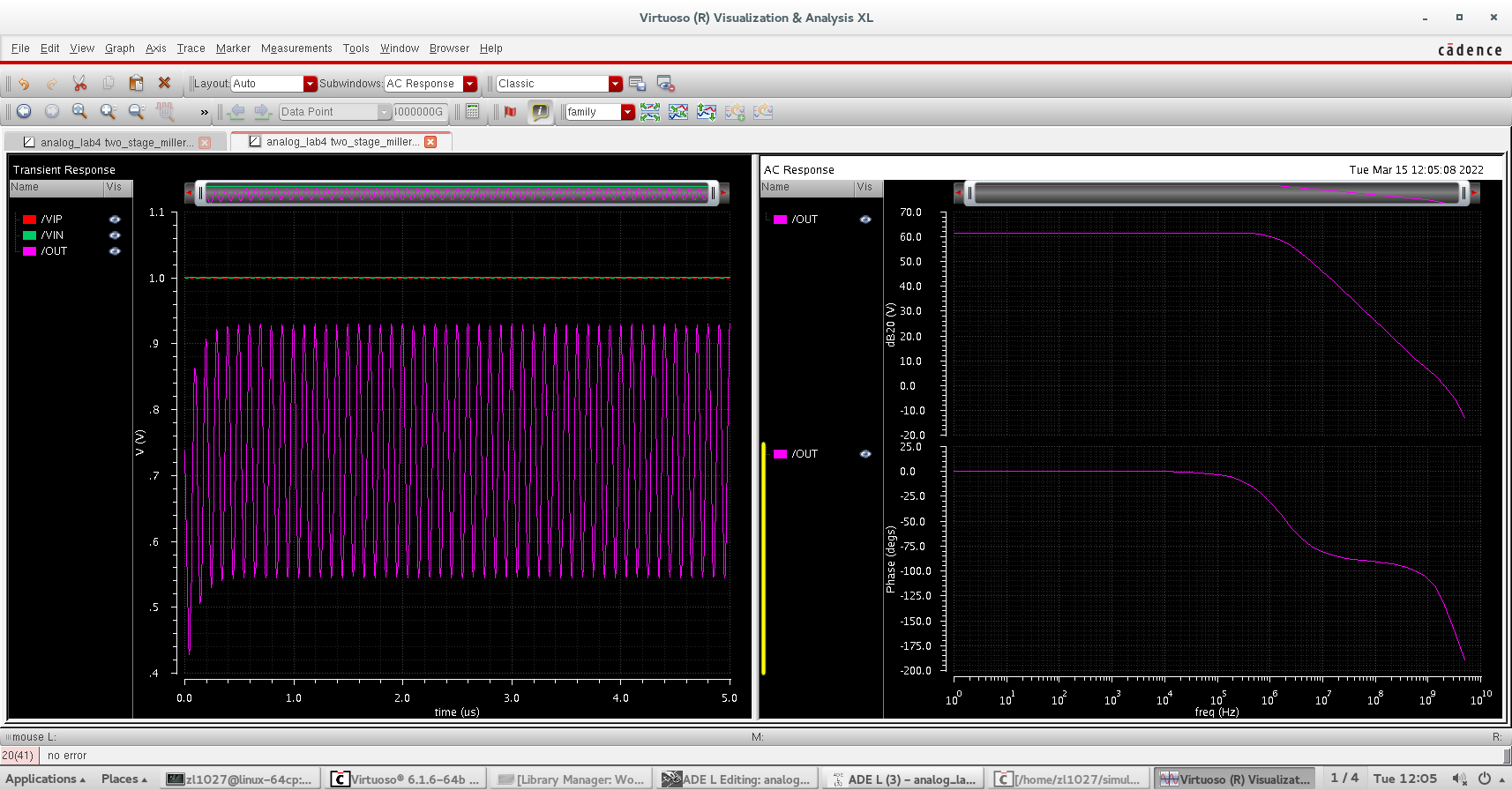Open the Measurements menu

point(296,48)
